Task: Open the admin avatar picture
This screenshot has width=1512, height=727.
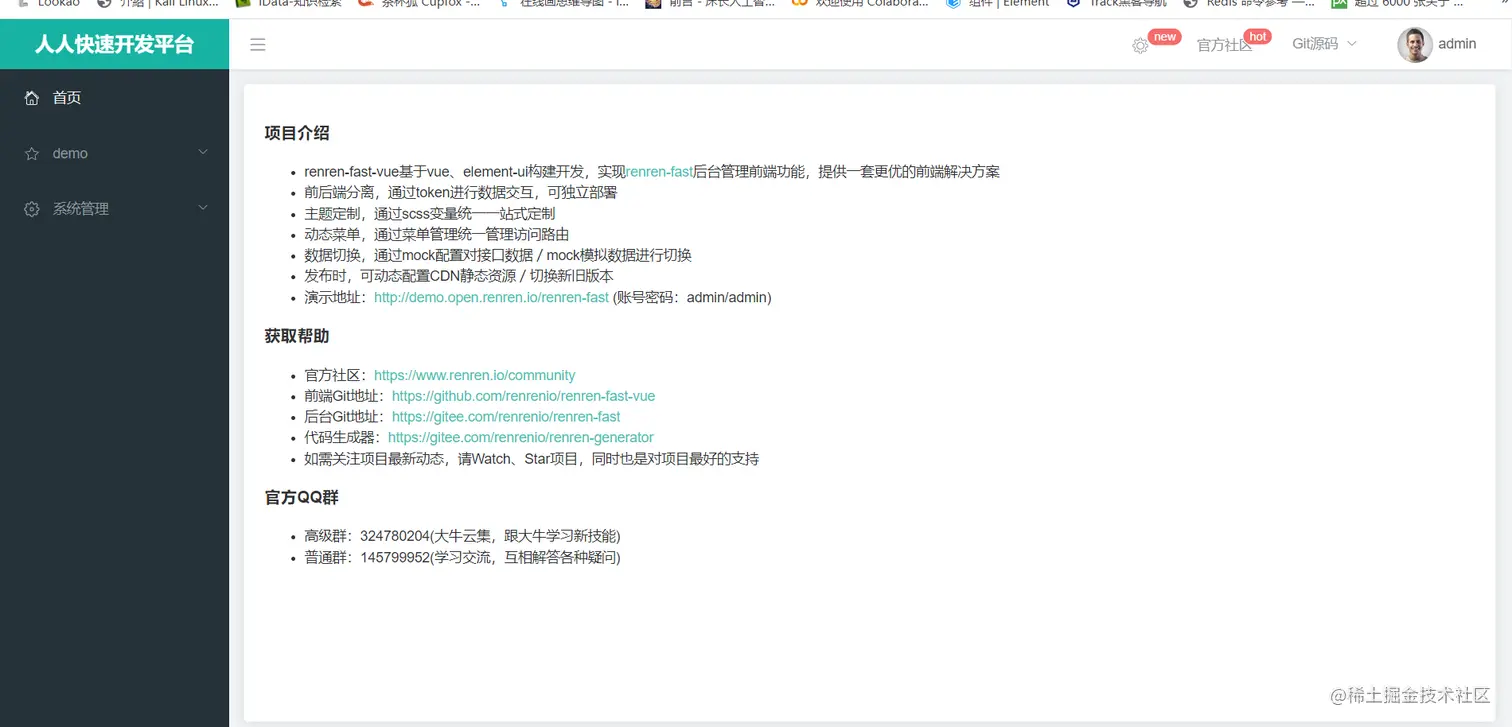Action: click(x=1414, y=44)
